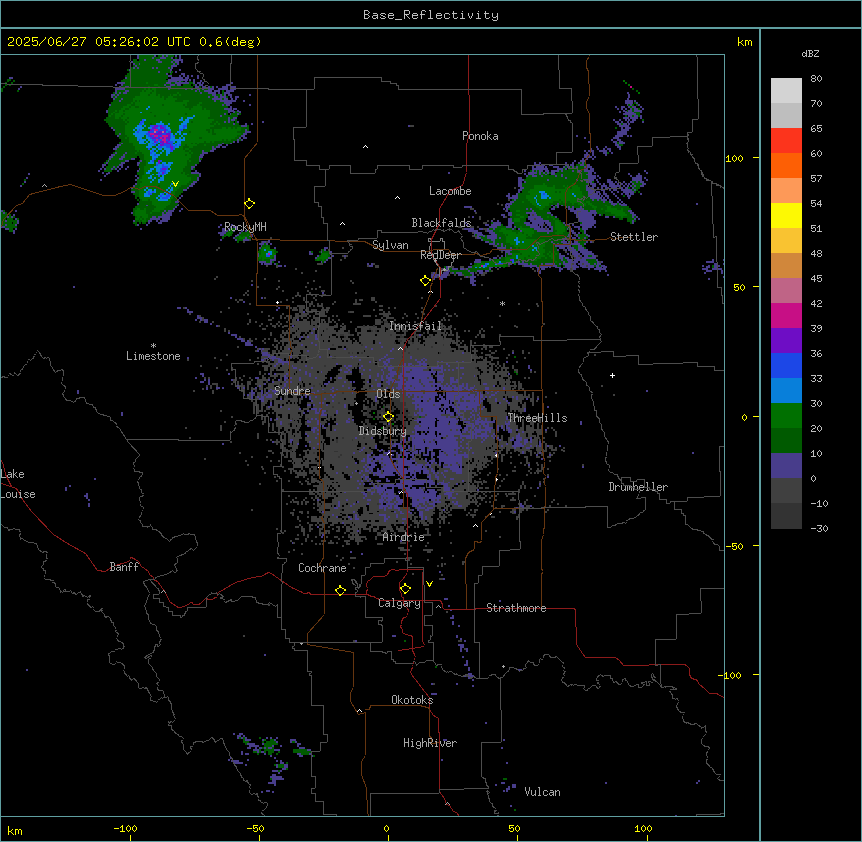Click the asterisk marker above the Limestone label
Image resolution: width=862 pixels, height=842 pixels.
click(x=153, y=346)
